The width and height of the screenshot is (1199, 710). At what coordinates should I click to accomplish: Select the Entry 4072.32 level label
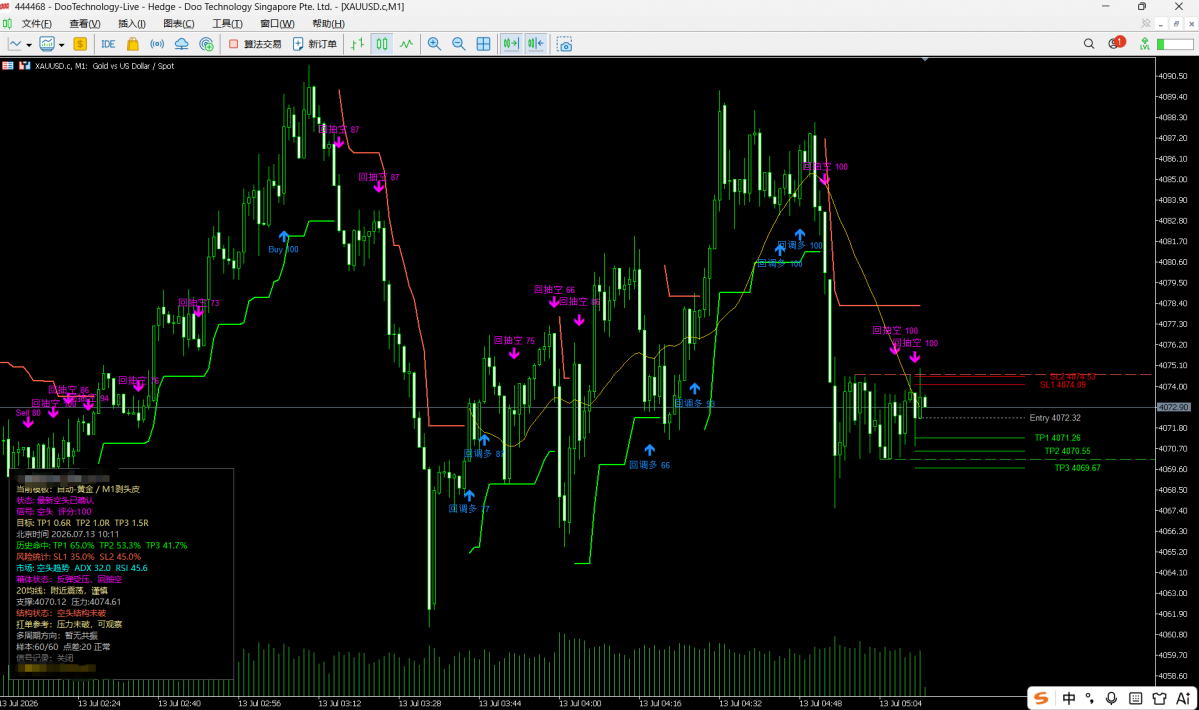(x=1054, y=418)
